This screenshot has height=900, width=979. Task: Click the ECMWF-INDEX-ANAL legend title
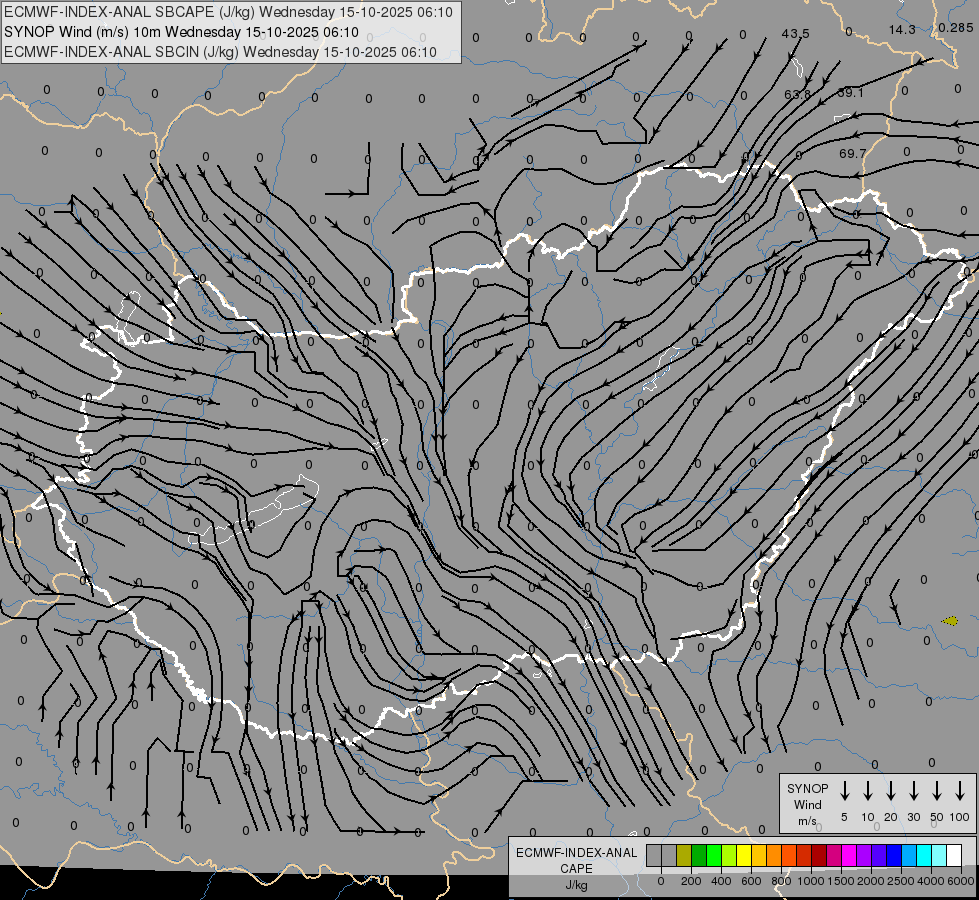coord(576,853)
